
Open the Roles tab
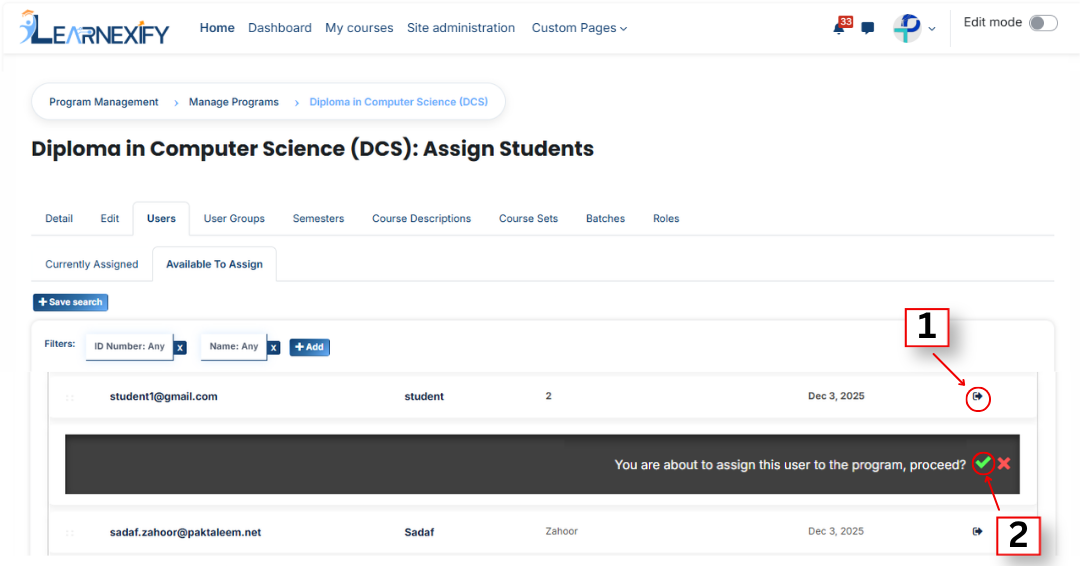coord(666,218)
